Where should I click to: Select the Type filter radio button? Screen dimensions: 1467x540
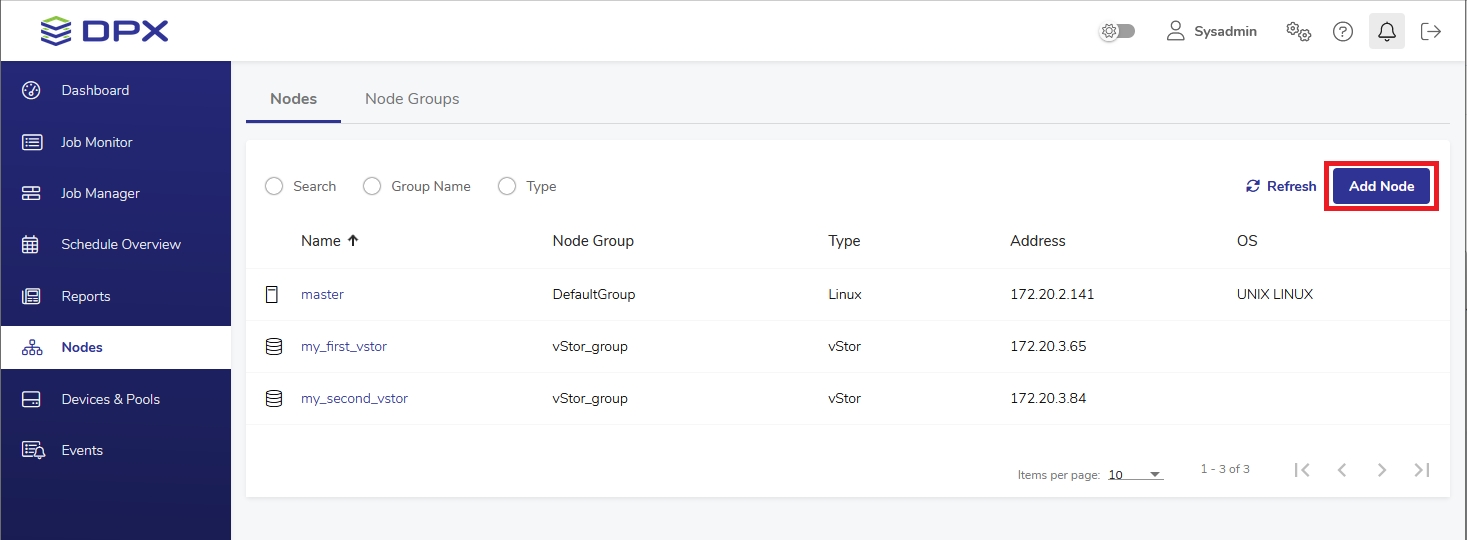pos(507,186)
